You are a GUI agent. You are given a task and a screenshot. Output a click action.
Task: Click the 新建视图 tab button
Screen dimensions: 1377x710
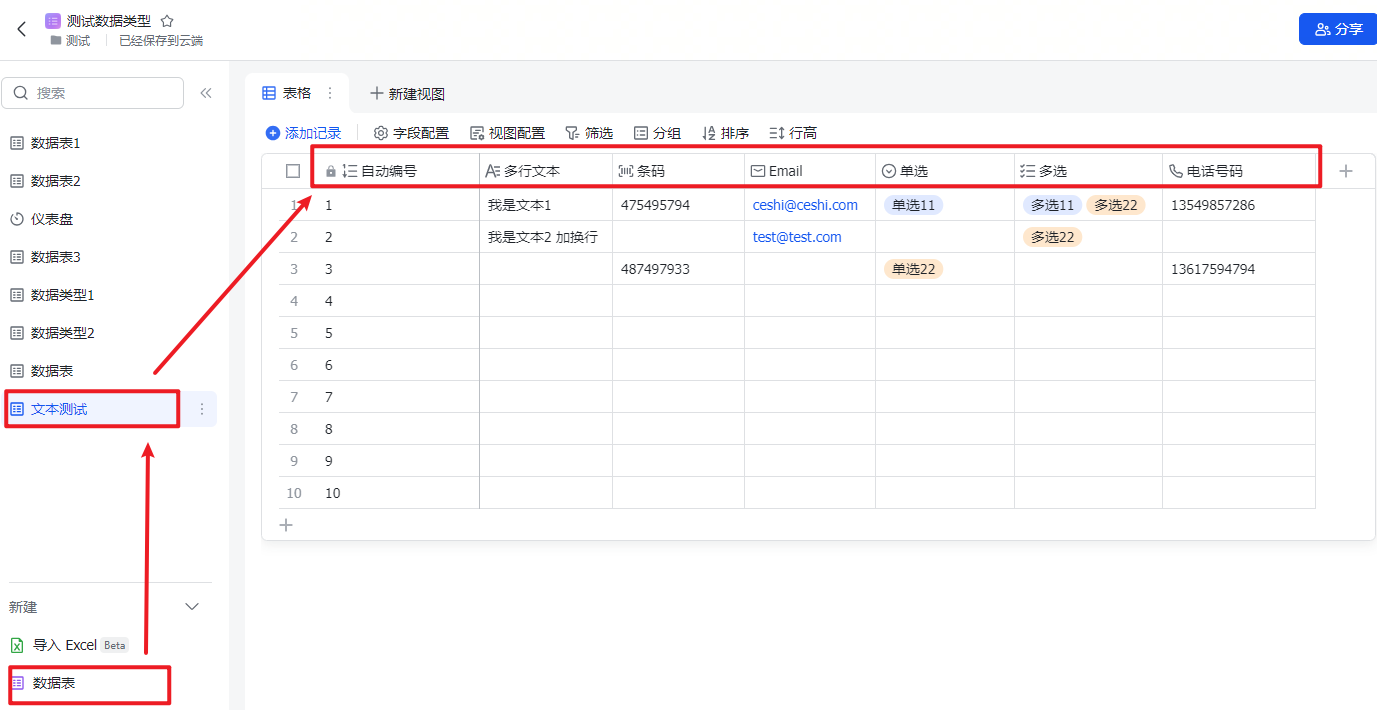coord(407,94)
